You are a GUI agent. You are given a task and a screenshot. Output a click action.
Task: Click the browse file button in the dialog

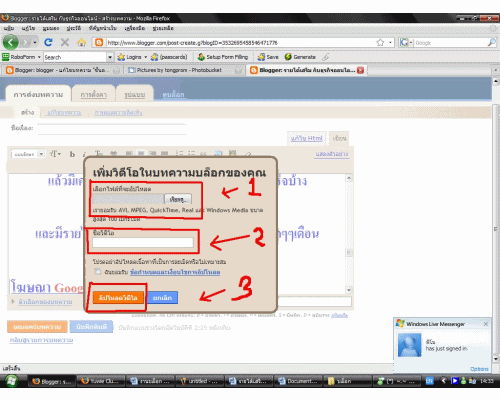[178, 199]
